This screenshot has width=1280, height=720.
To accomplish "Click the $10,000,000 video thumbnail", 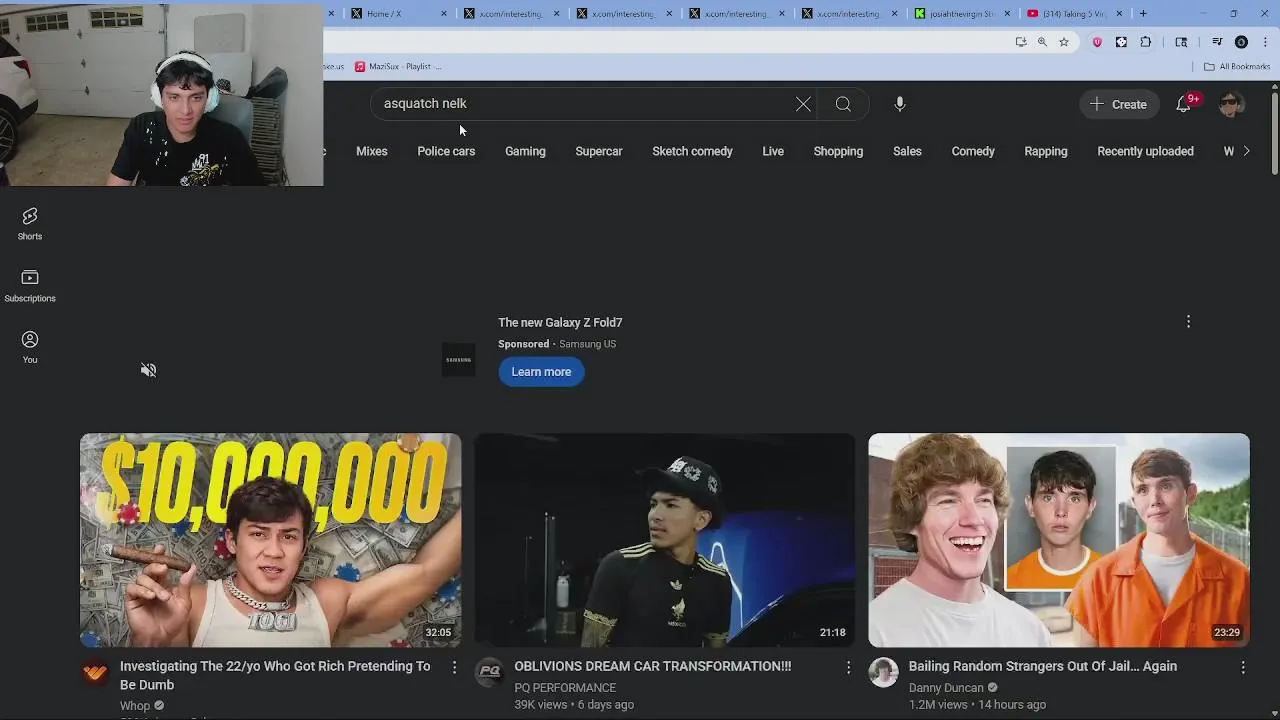I will tap(271, 540).
